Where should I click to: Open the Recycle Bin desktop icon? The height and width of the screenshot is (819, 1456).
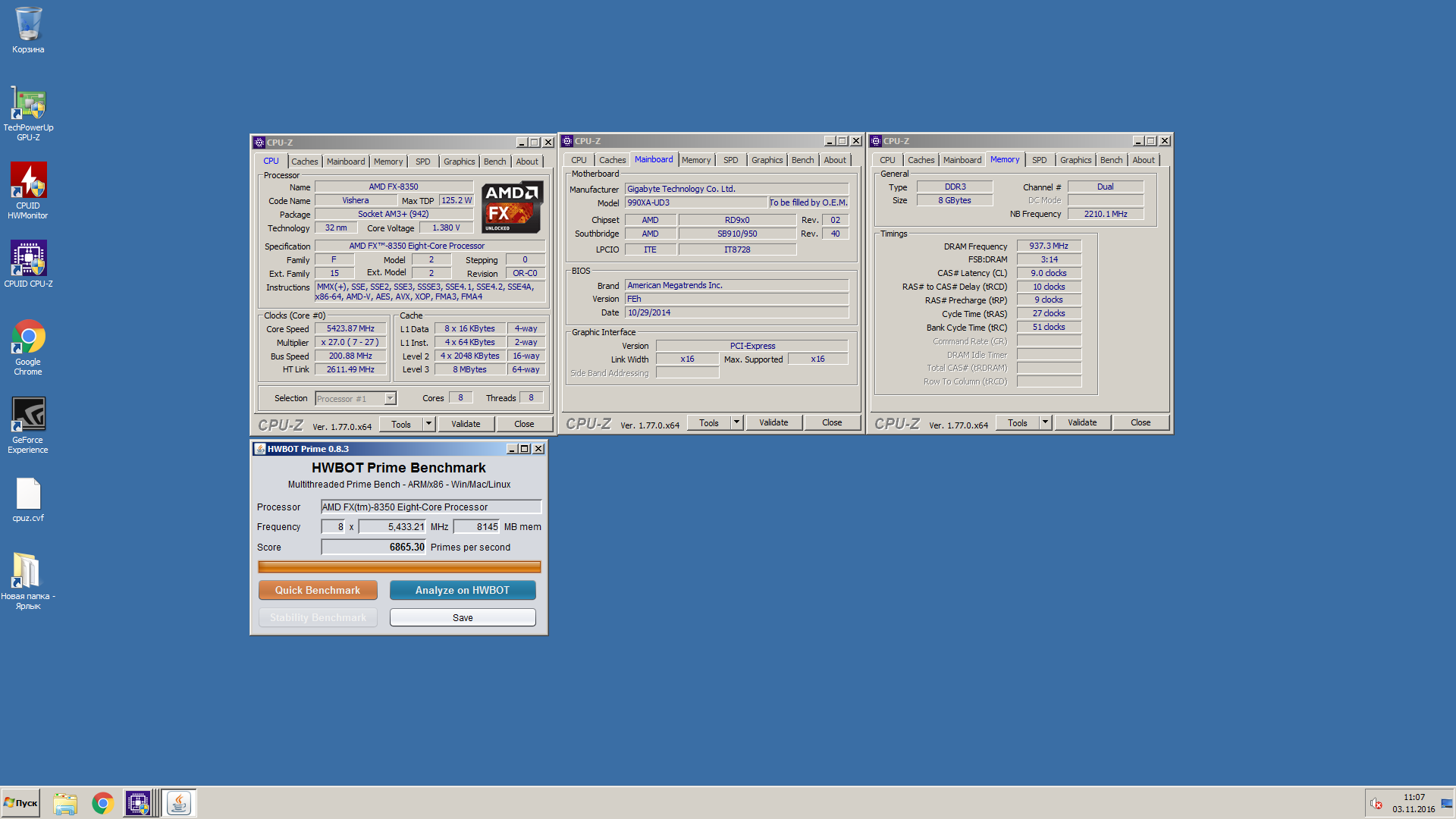click(x=28, y=30)
